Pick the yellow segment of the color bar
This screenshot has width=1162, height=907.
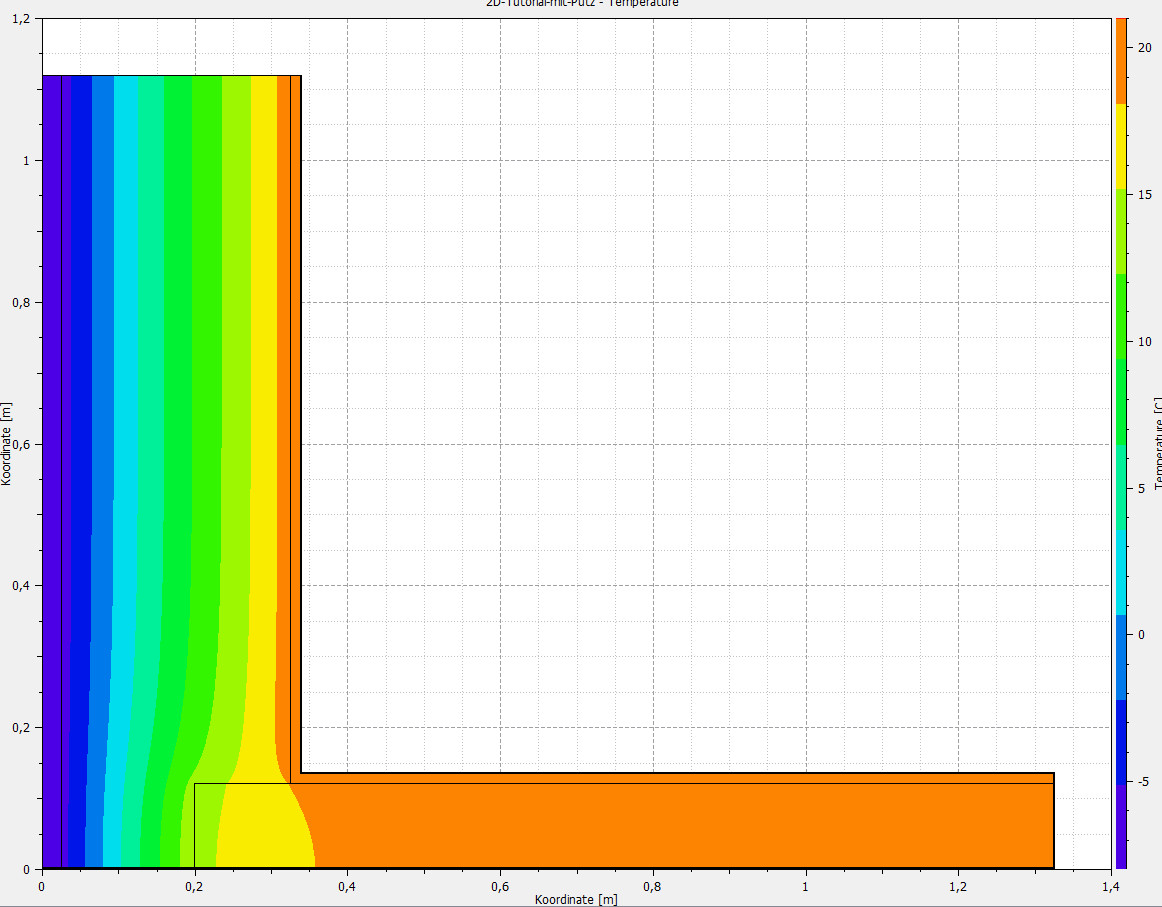tap(1121, 146)
